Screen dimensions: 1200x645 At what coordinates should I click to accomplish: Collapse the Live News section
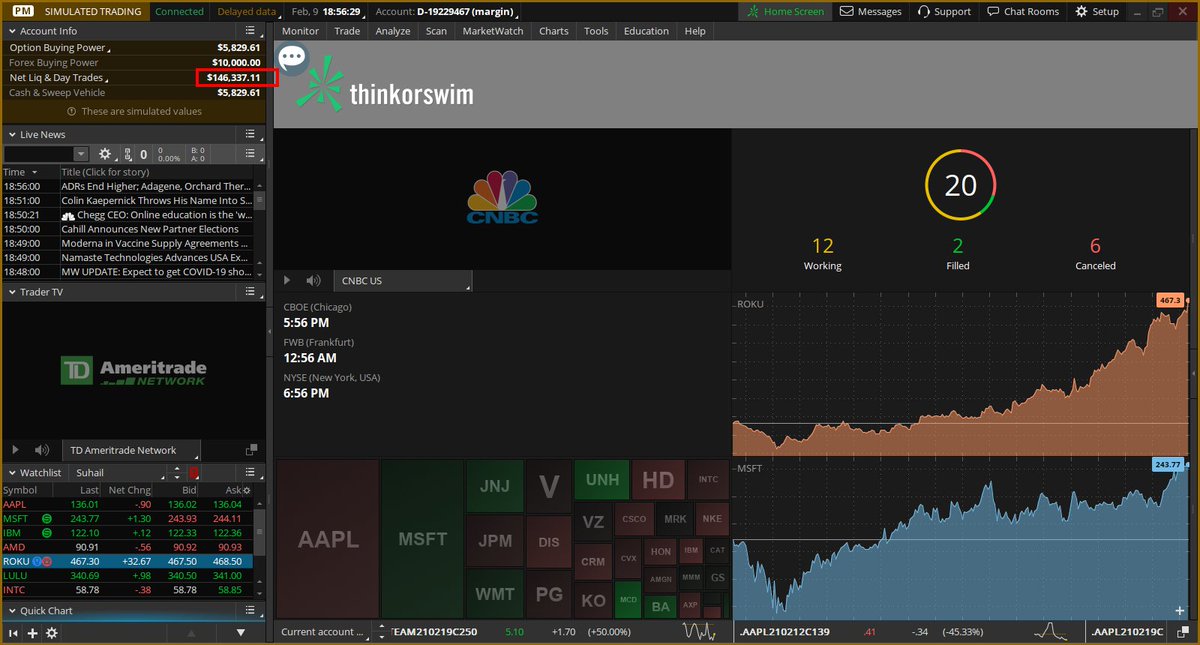click(11, 134)
